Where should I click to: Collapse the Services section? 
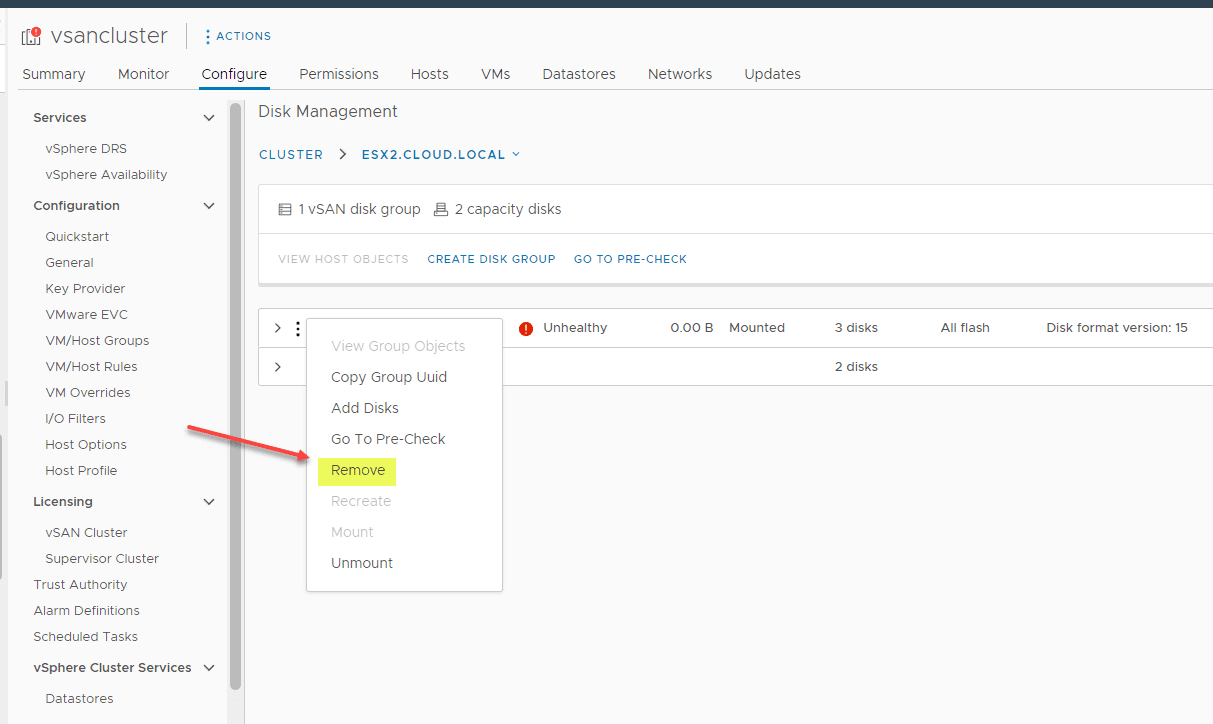(x=209, y=118)
